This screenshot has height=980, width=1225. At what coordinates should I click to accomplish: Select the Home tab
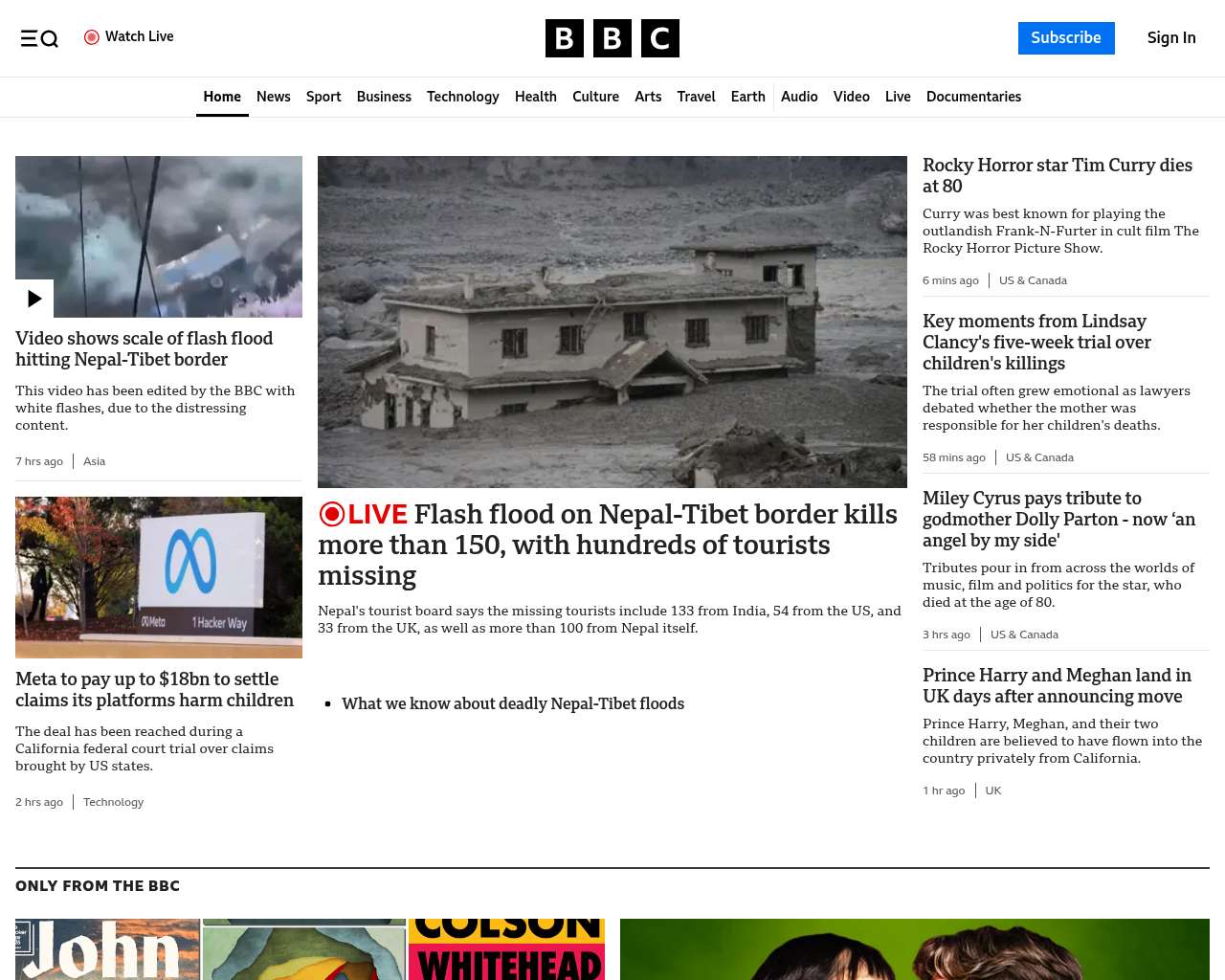tap(222, 97)
